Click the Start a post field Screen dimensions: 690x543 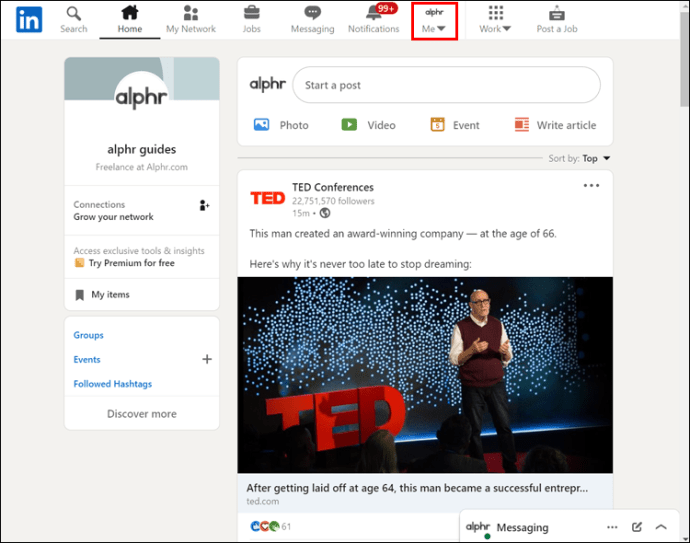(x=446, y=85)
